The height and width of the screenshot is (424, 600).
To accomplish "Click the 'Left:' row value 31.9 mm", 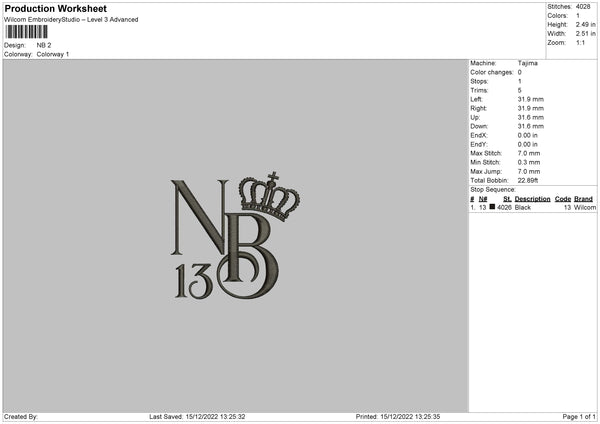I will (531, 99).
